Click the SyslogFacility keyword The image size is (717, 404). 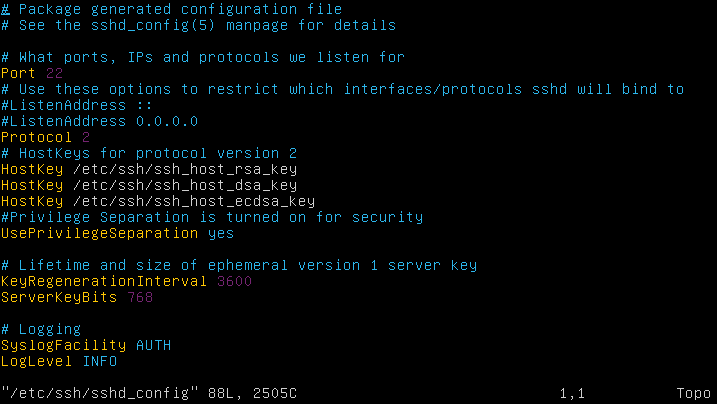coord(63,345)
